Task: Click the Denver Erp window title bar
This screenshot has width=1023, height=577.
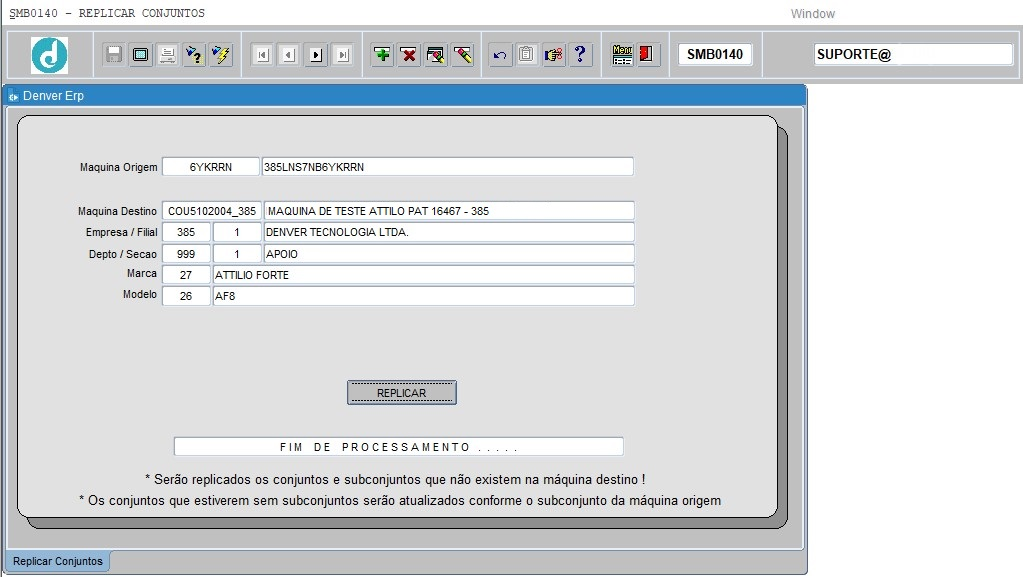Action: pyautogui.click(x=406, y=95)
